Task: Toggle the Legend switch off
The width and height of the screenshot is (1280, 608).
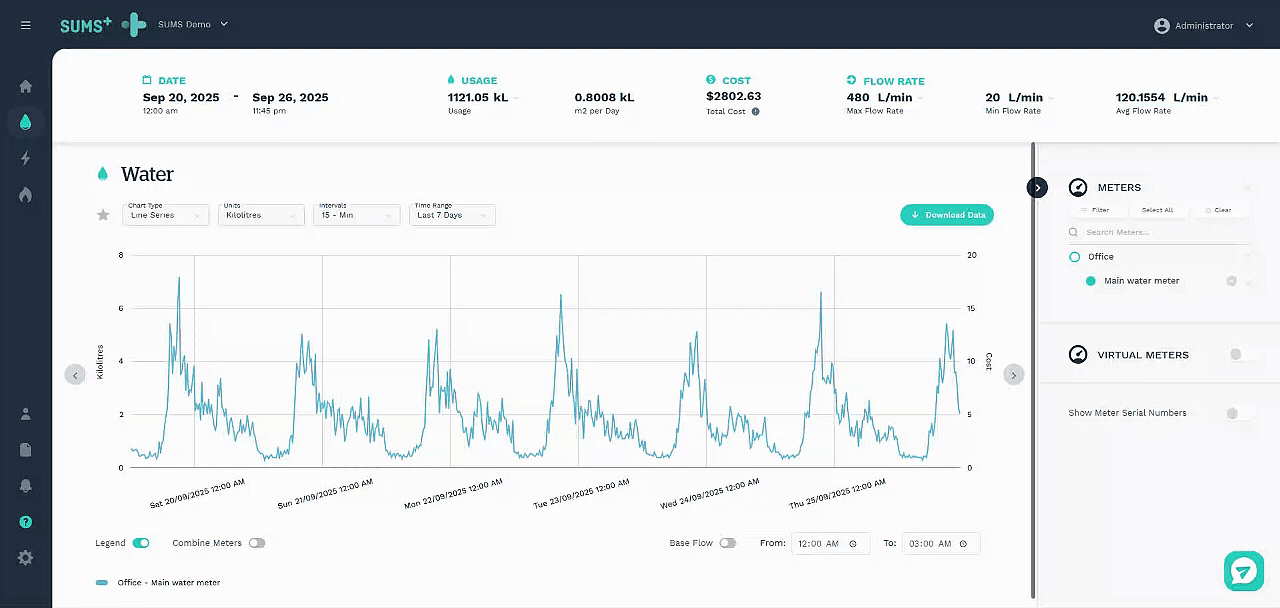Action: coord(141,543)
